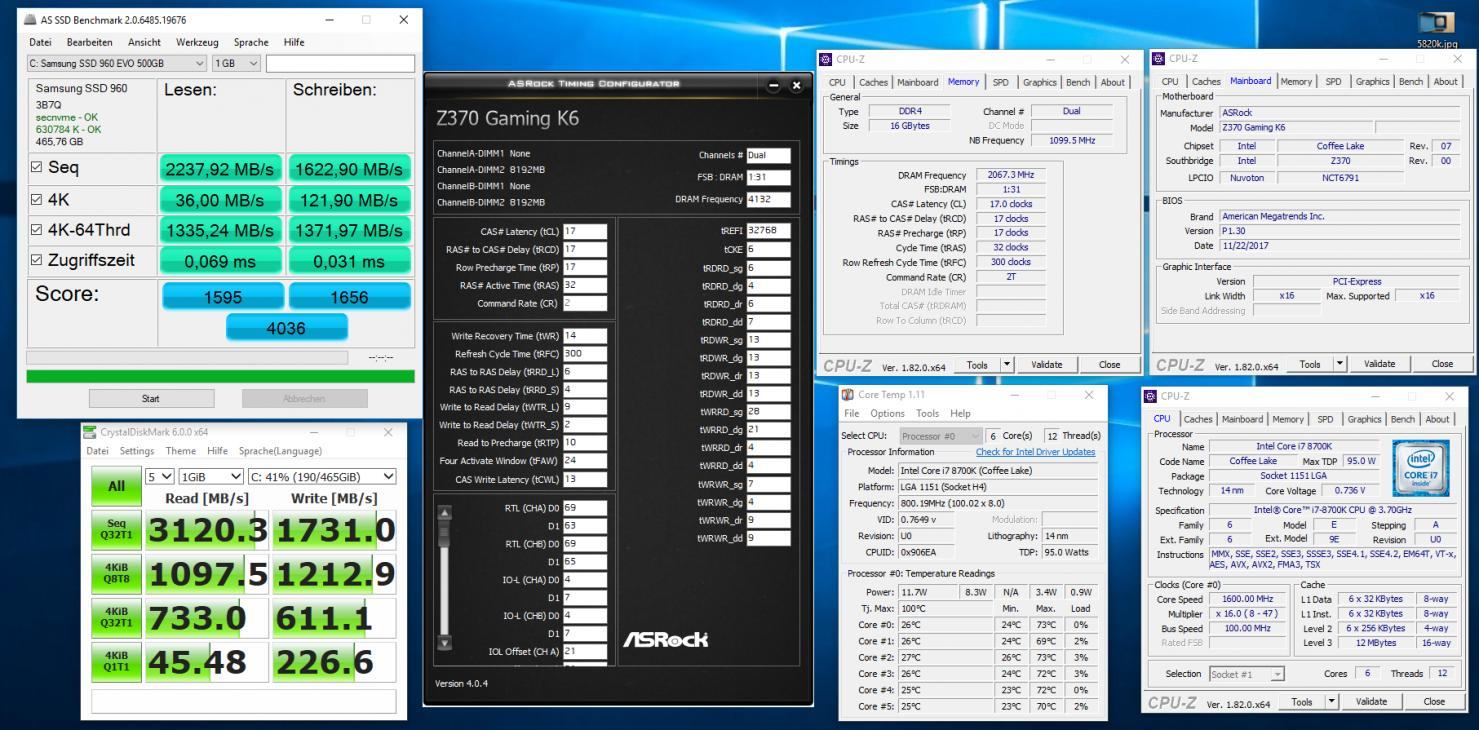Switch to Graphics tab in the CPU-Z CPU window
Screen dimensions: 1479x730
[1364, 419]
